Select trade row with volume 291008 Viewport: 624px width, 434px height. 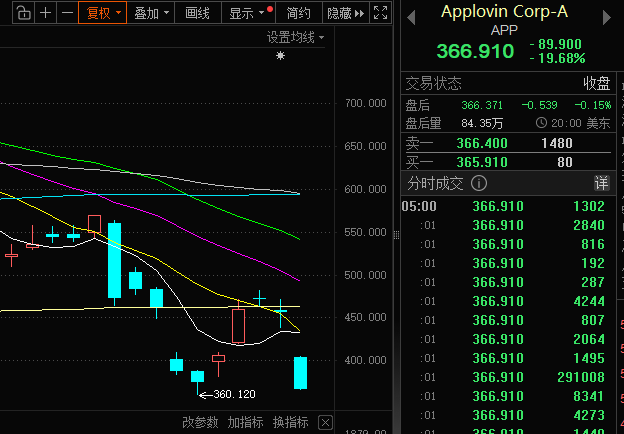(508, 377)
